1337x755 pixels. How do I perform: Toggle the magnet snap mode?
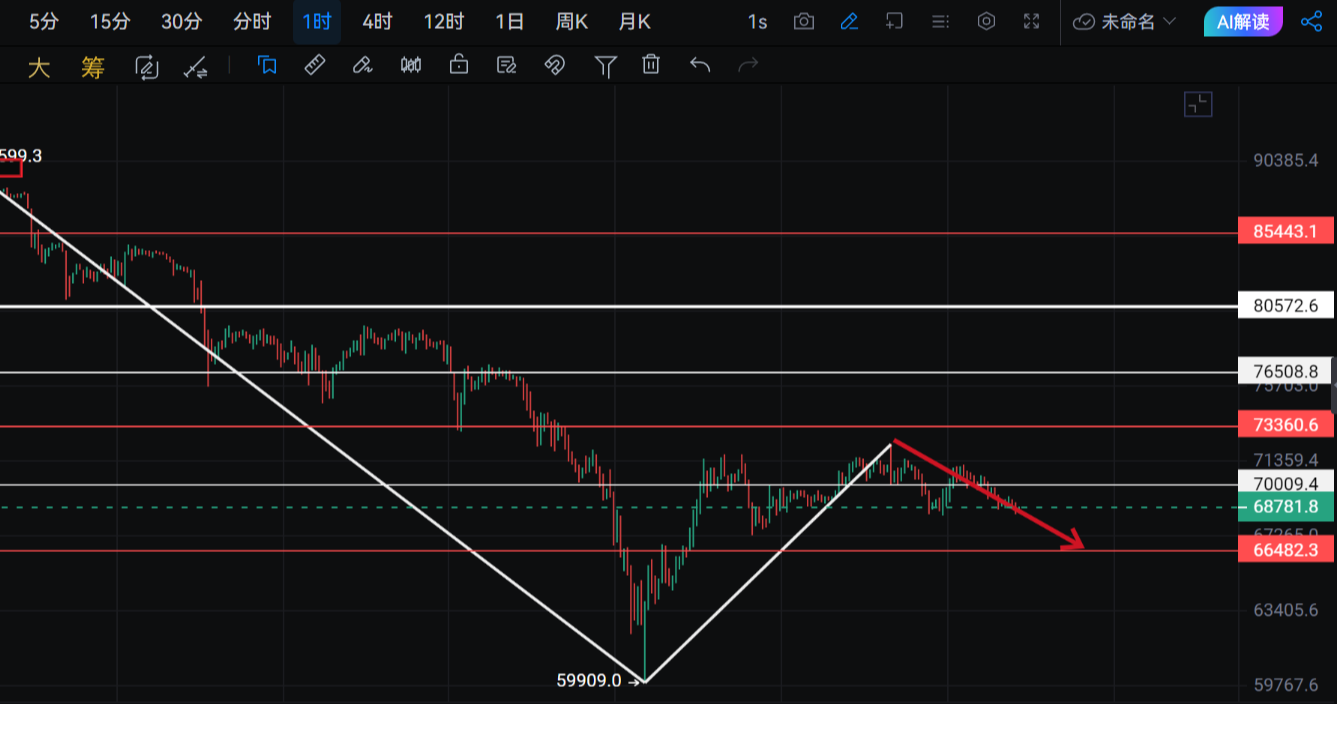(x=554, y=65)
